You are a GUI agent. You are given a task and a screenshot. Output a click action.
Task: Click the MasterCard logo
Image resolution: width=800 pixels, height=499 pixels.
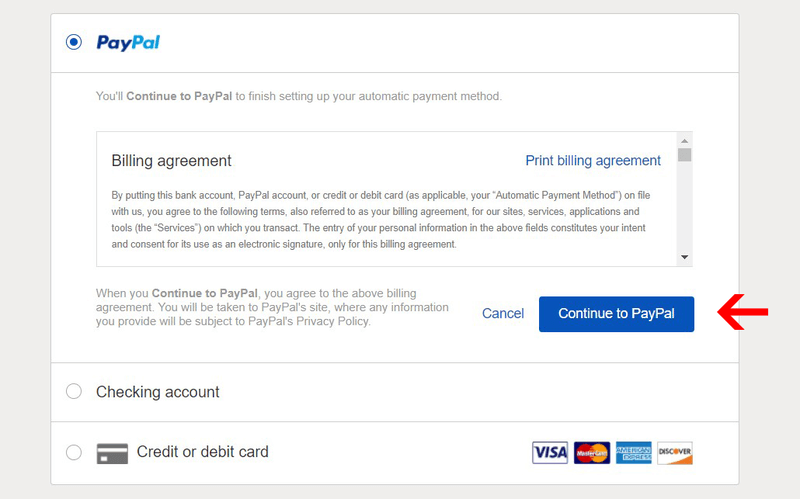click(592, 453)
